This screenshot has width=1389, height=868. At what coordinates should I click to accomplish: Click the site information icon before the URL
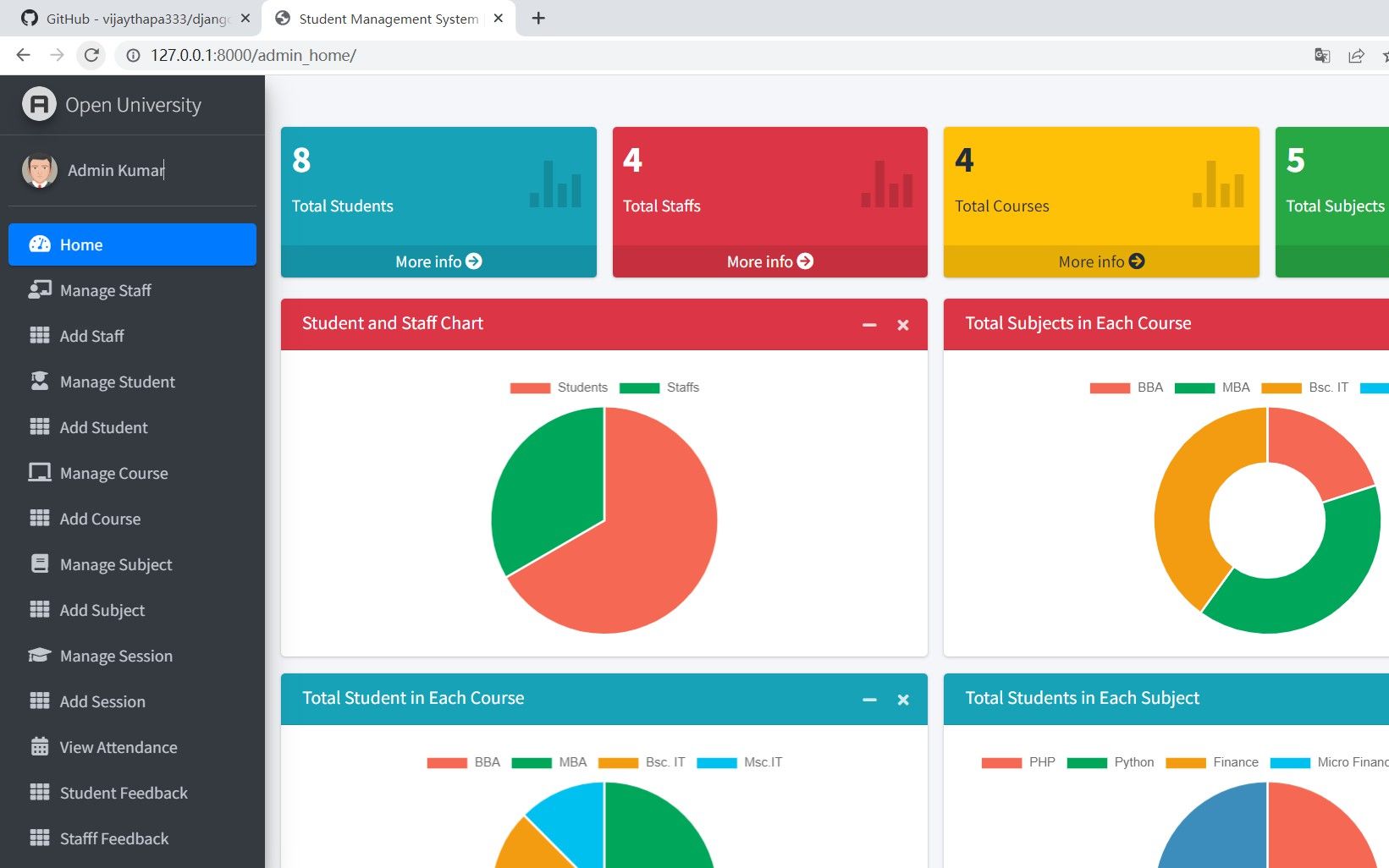[133, 55]
